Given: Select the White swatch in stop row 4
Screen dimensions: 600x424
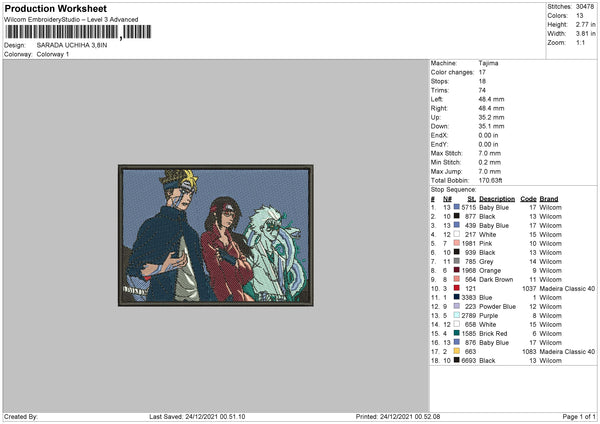Looking at the screenshot, I should tap(457, 234).
